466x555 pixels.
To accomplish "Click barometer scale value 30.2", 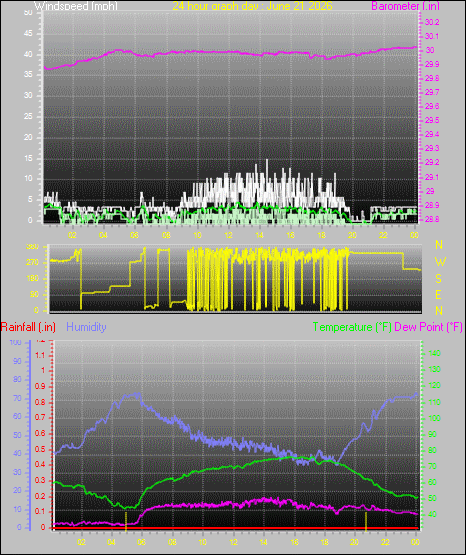I will [432, 22].
